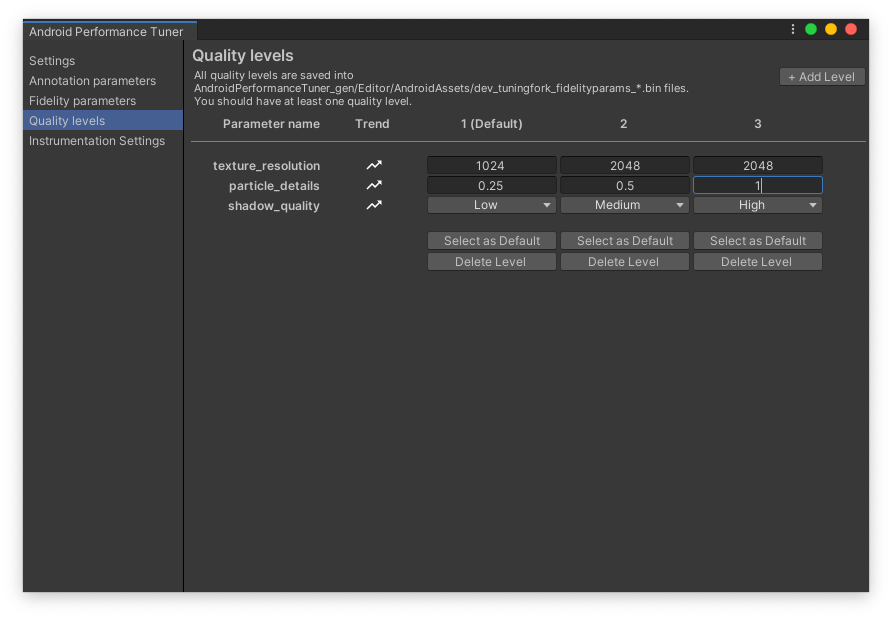The image size is (892, 619).
Task: Click the Android Performance Tuner tab
Action: pyautogui.click(x=106, y=32)
